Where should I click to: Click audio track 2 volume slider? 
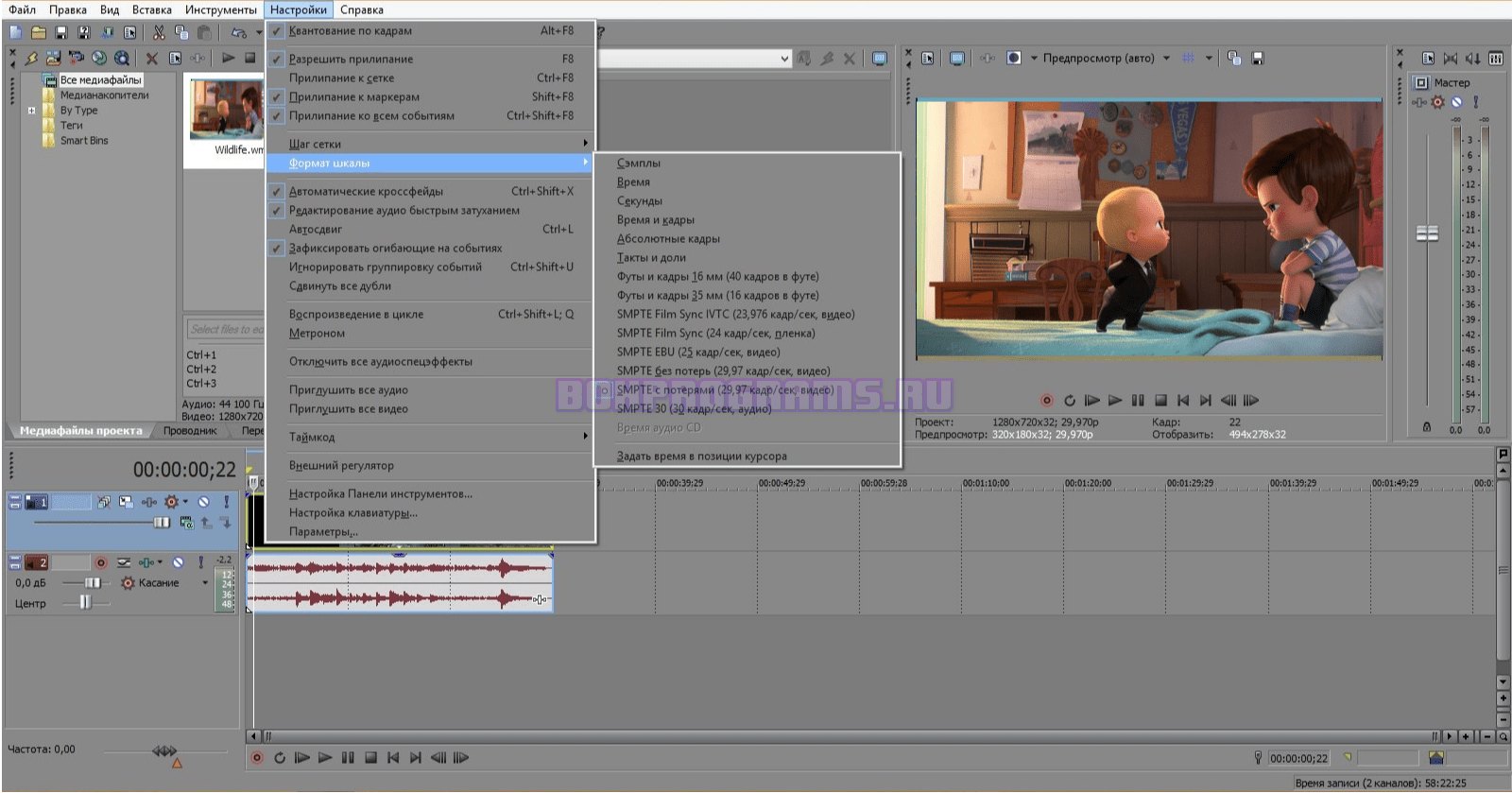pyautogui.click(x=92, y=583)
